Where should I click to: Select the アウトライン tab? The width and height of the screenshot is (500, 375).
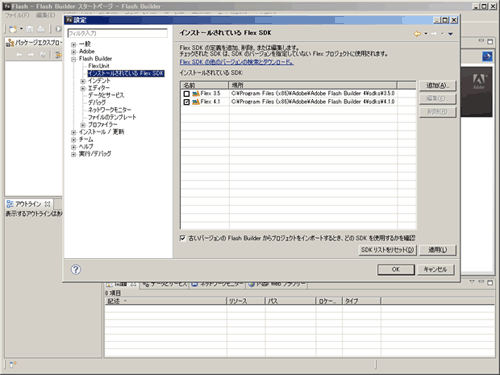[x=29, y=204]
